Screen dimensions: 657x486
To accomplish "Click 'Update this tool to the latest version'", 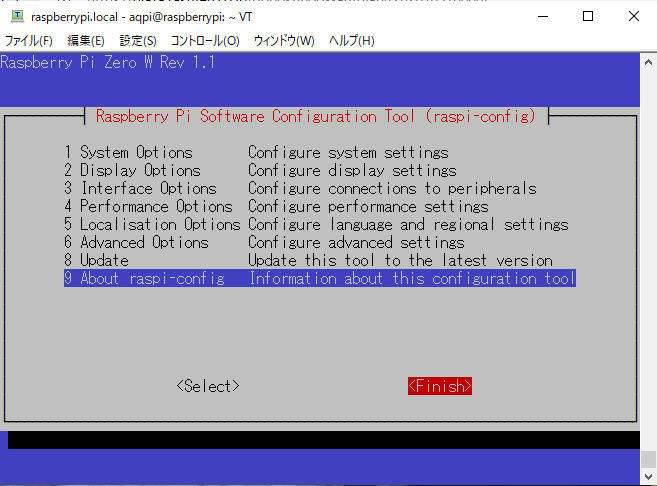I will pos(401,260).
